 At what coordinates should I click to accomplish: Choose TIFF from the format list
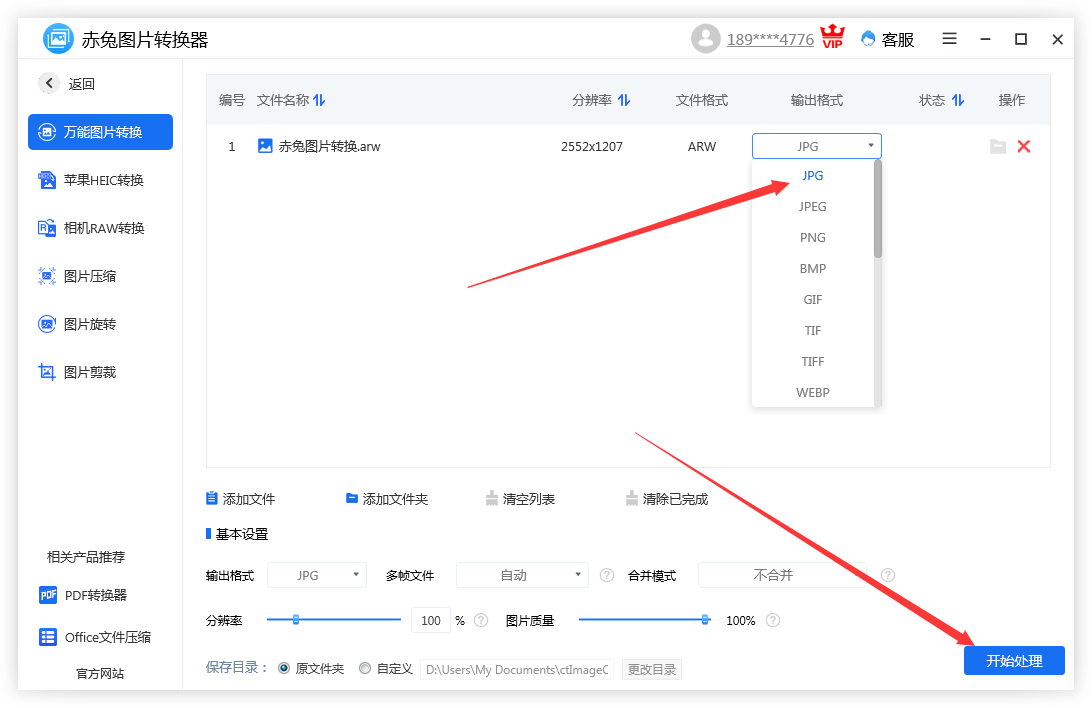point(813,361)
